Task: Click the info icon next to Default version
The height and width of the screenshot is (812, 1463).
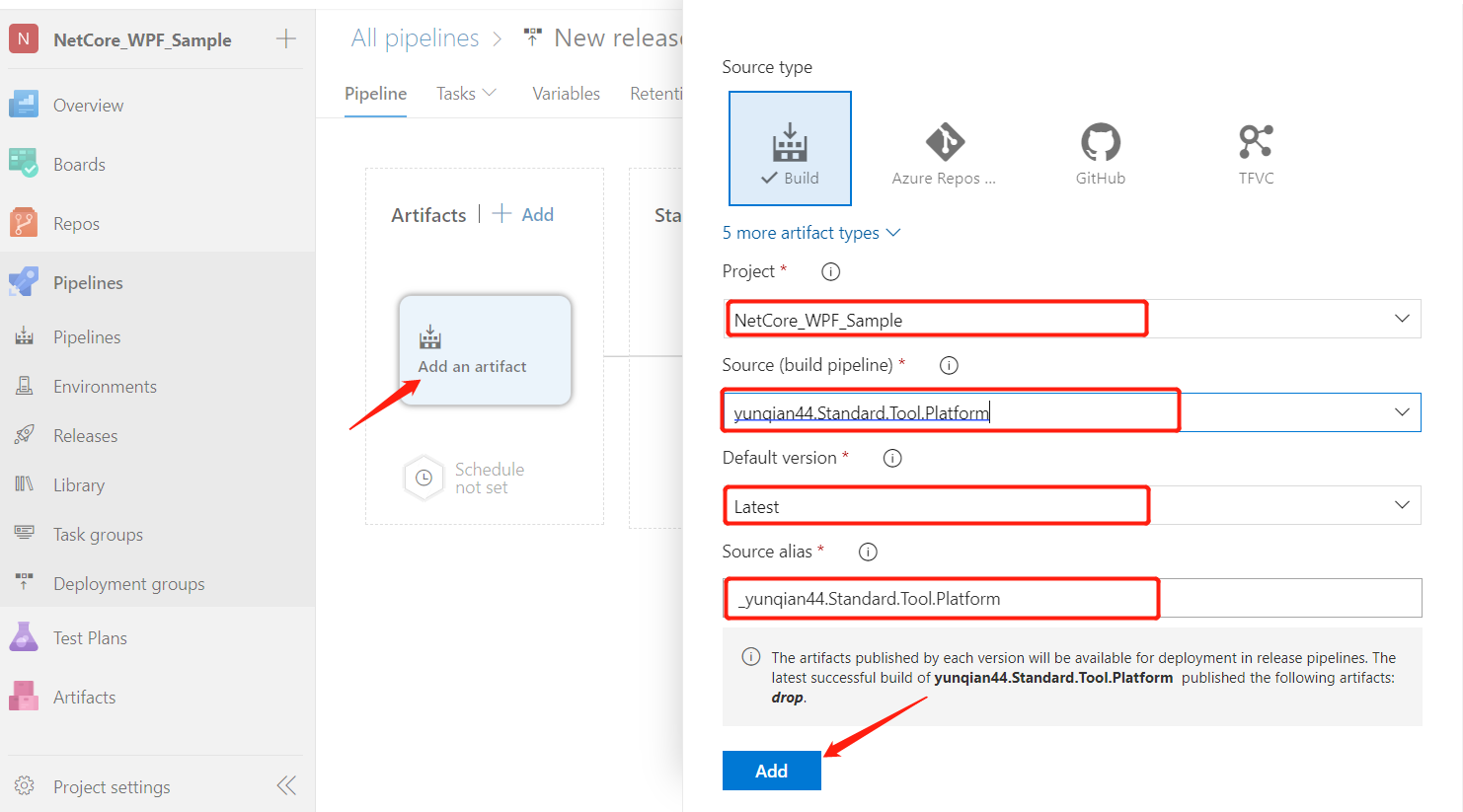Action: coord(892,458)
